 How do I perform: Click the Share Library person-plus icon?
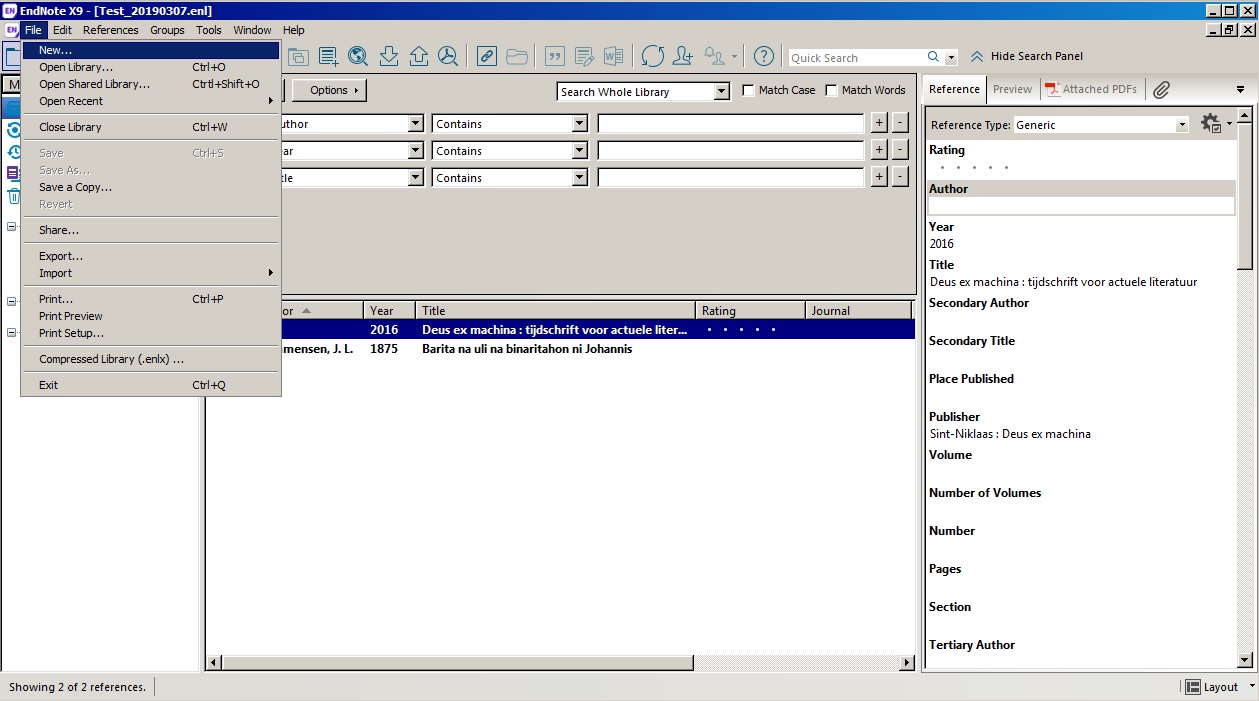tap(683, 56)
